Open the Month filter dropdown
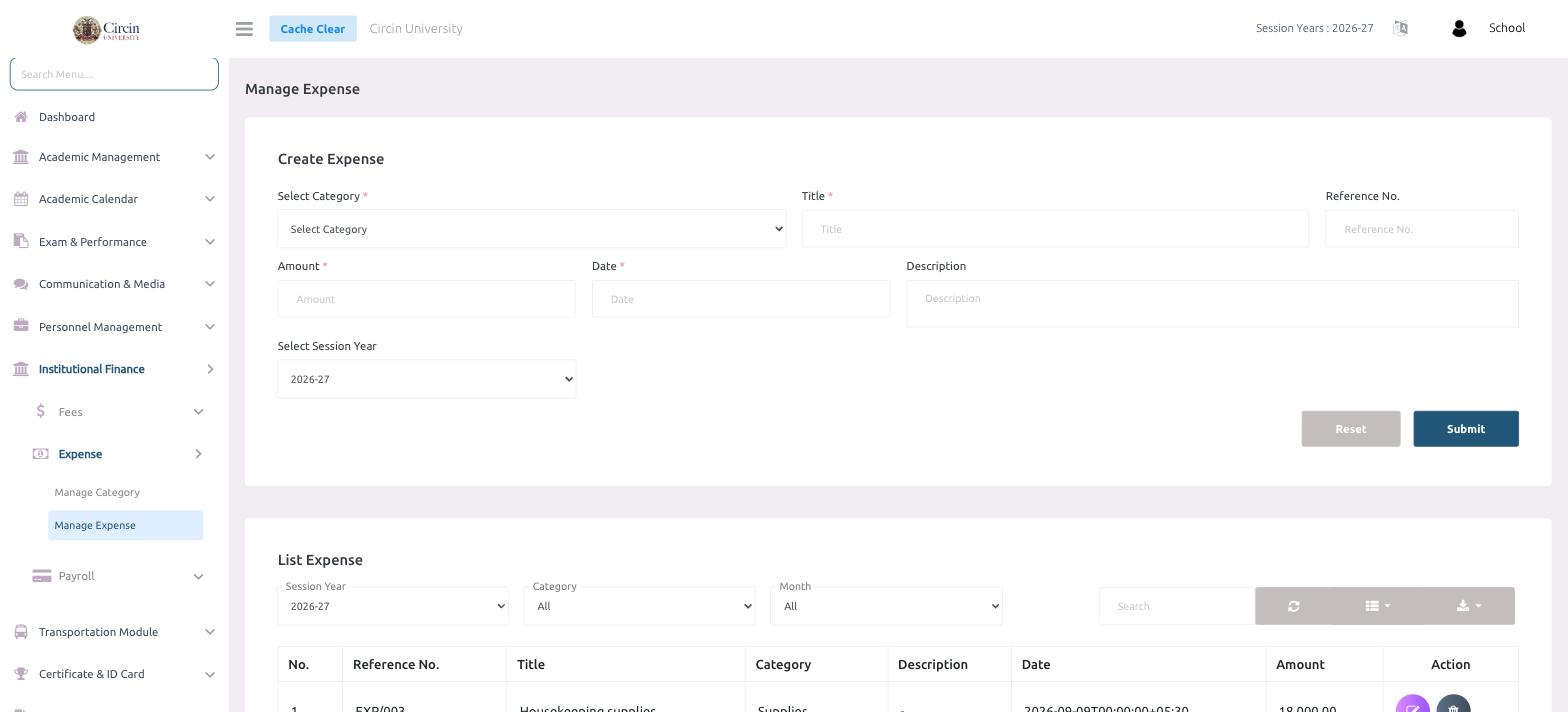 886,606
